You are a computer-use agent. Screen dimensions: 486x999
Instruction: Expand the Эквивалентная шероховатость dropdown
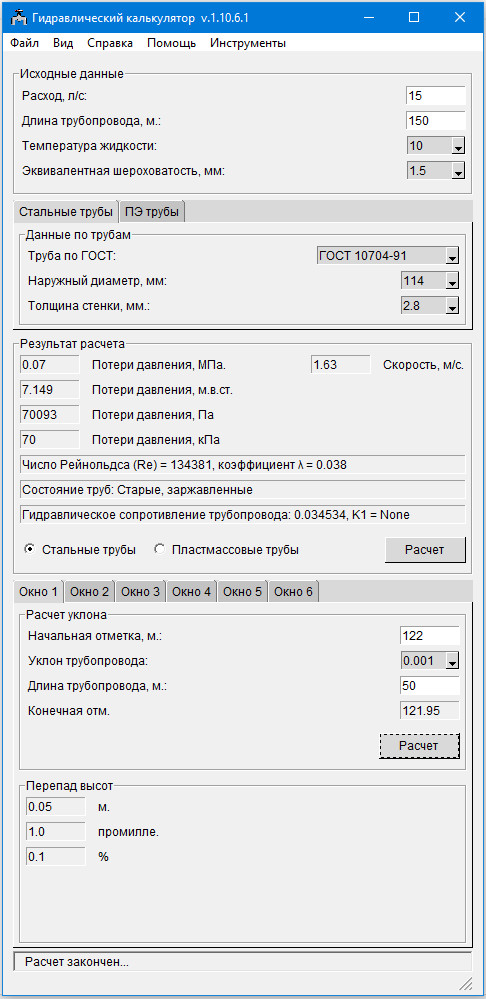pos(457,171)
